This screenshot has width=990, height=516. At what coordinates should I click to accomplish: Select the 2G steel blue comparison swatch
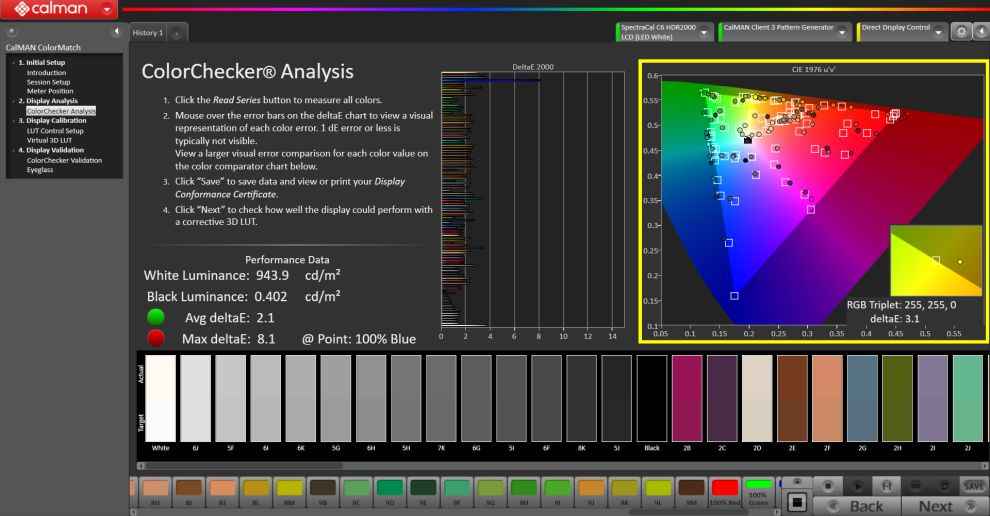pos(862,399)
